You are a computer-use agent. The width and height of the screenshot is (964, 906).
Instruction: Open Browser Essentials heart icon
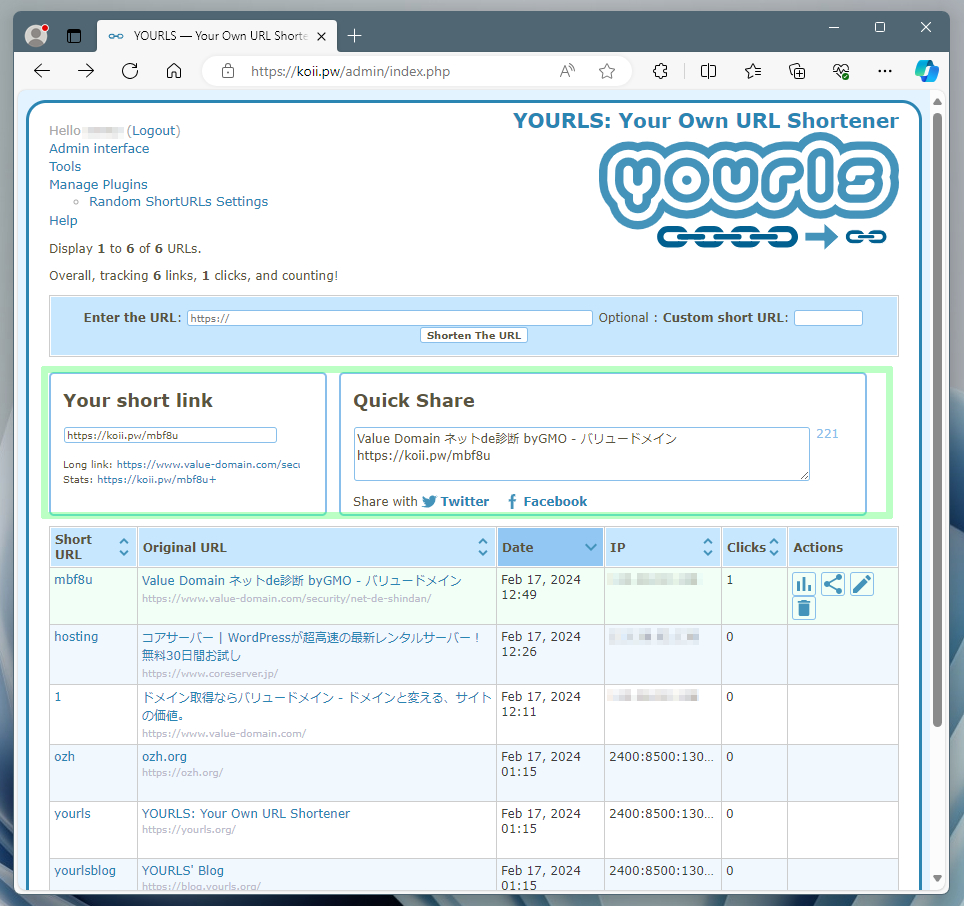coord(841,71)
